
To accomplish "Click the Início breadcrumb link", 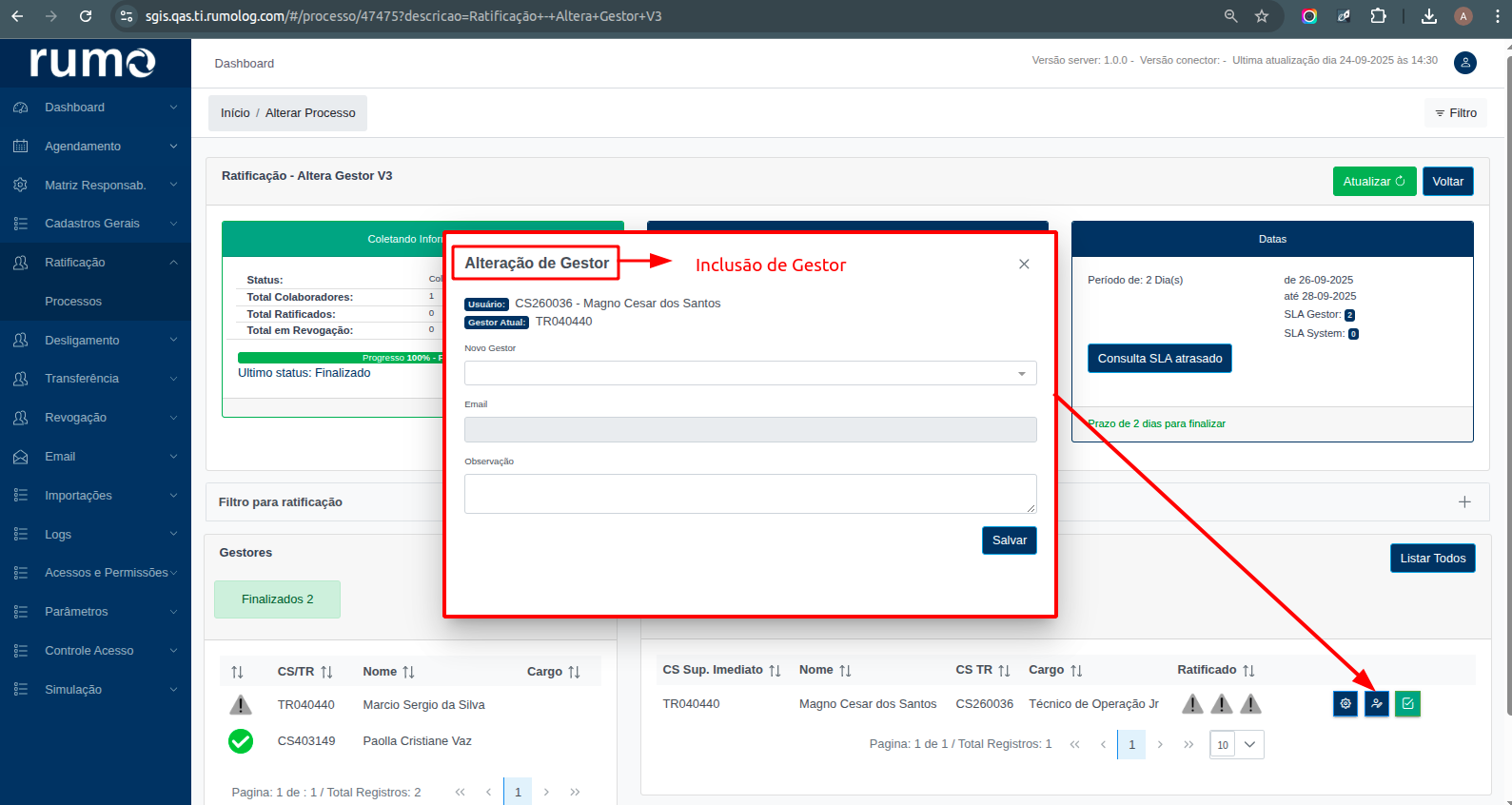I will point(235,113).
